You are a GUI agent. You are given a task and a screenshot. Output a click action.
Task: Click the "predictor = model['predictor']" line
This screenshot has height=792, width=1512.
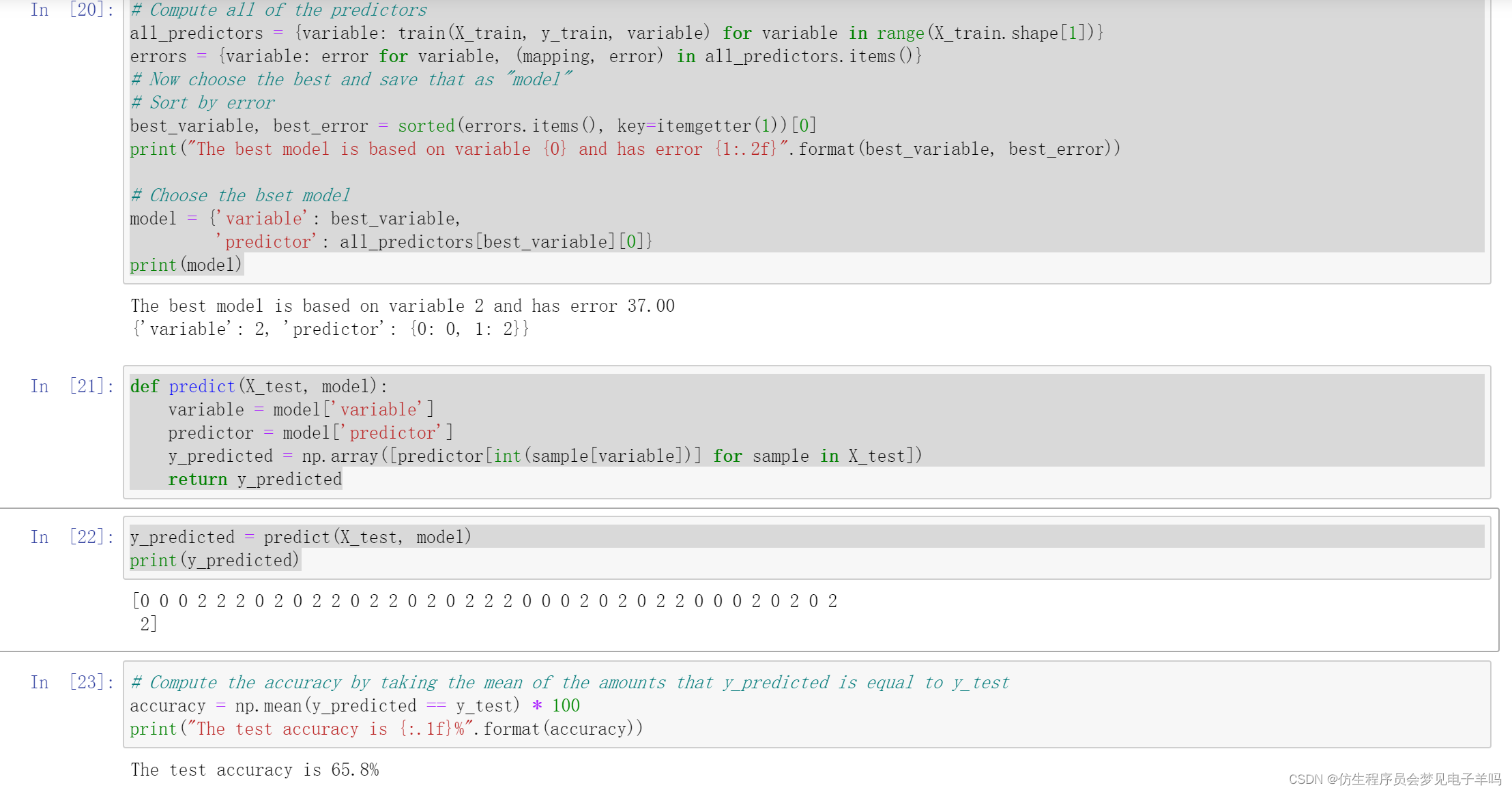click(x=310, y=432)
